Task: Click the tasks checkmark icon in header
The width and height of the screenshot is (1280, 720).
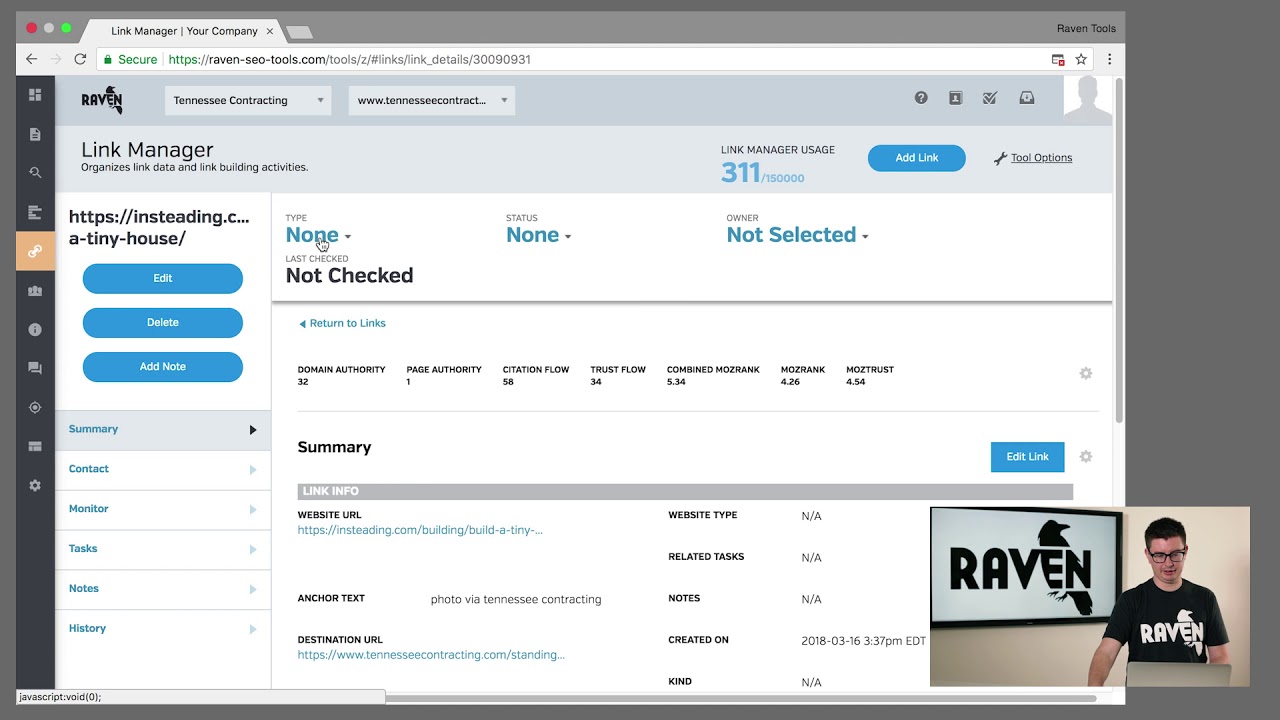Action: tap(990, 98)
